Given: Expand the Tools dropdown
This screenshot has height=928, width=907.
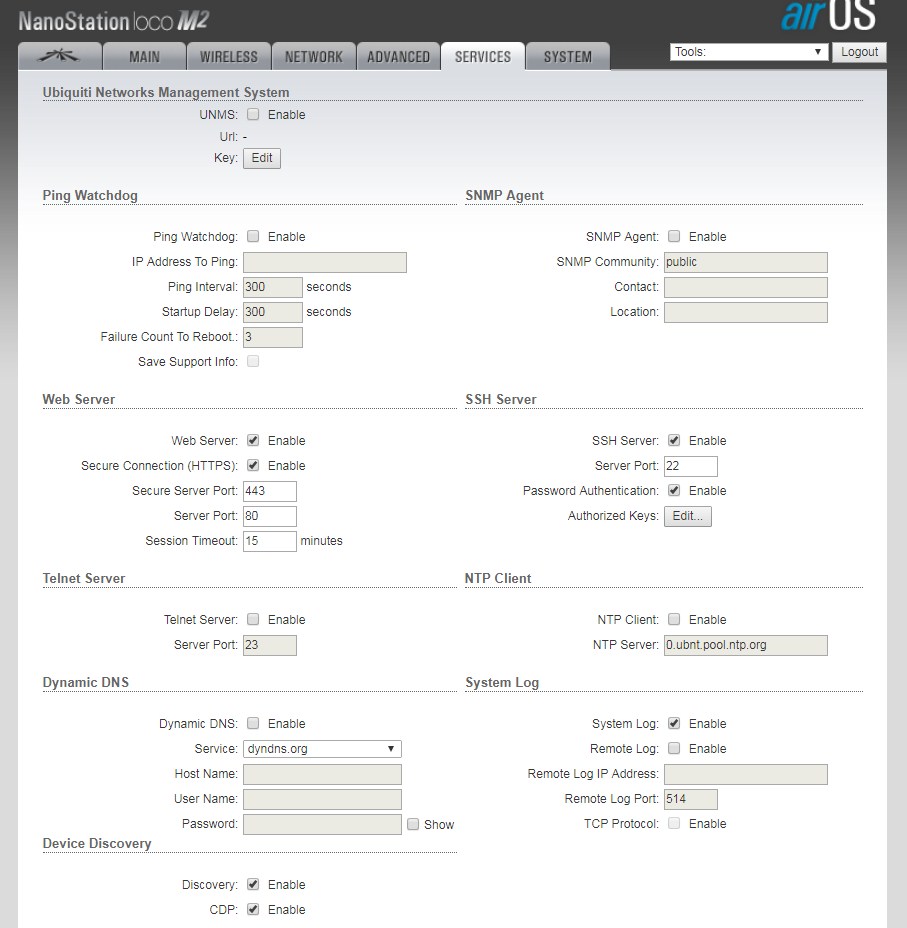Looking at the screenshot, I should click(748, 51).
